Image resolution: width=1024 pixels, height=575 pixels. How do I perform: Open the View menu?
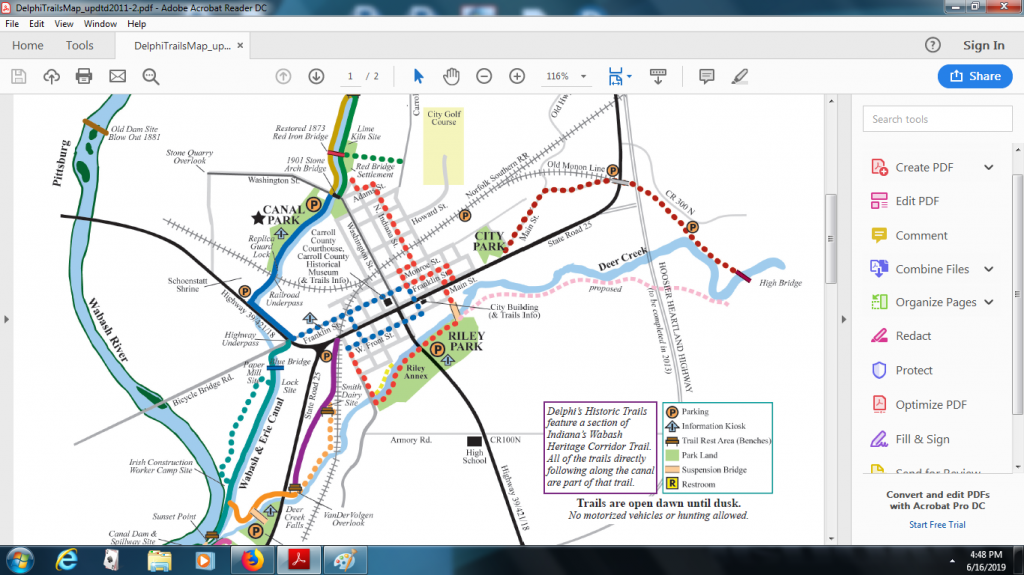64,23
